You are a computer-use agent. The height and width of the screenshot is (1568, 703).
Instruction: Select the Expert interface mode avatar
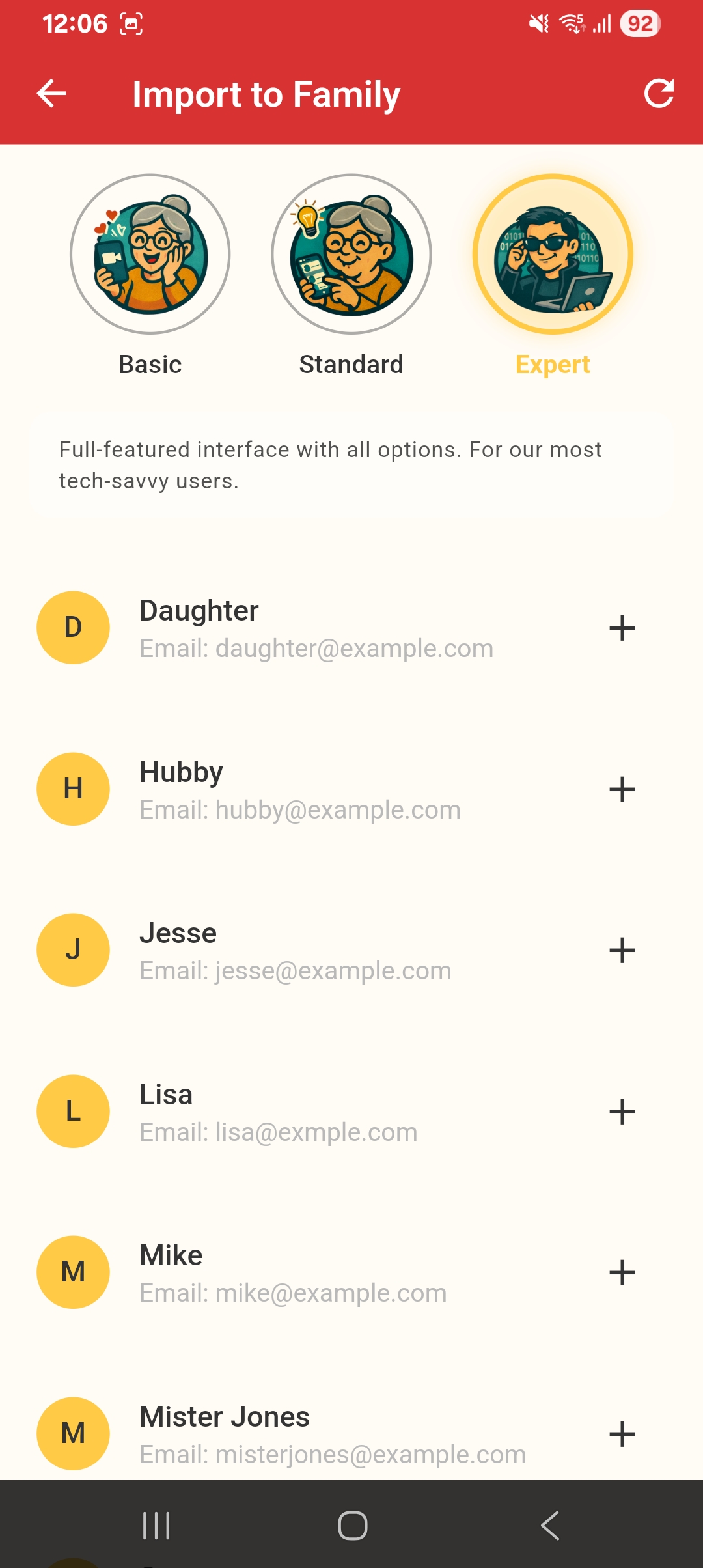point(553,254)
